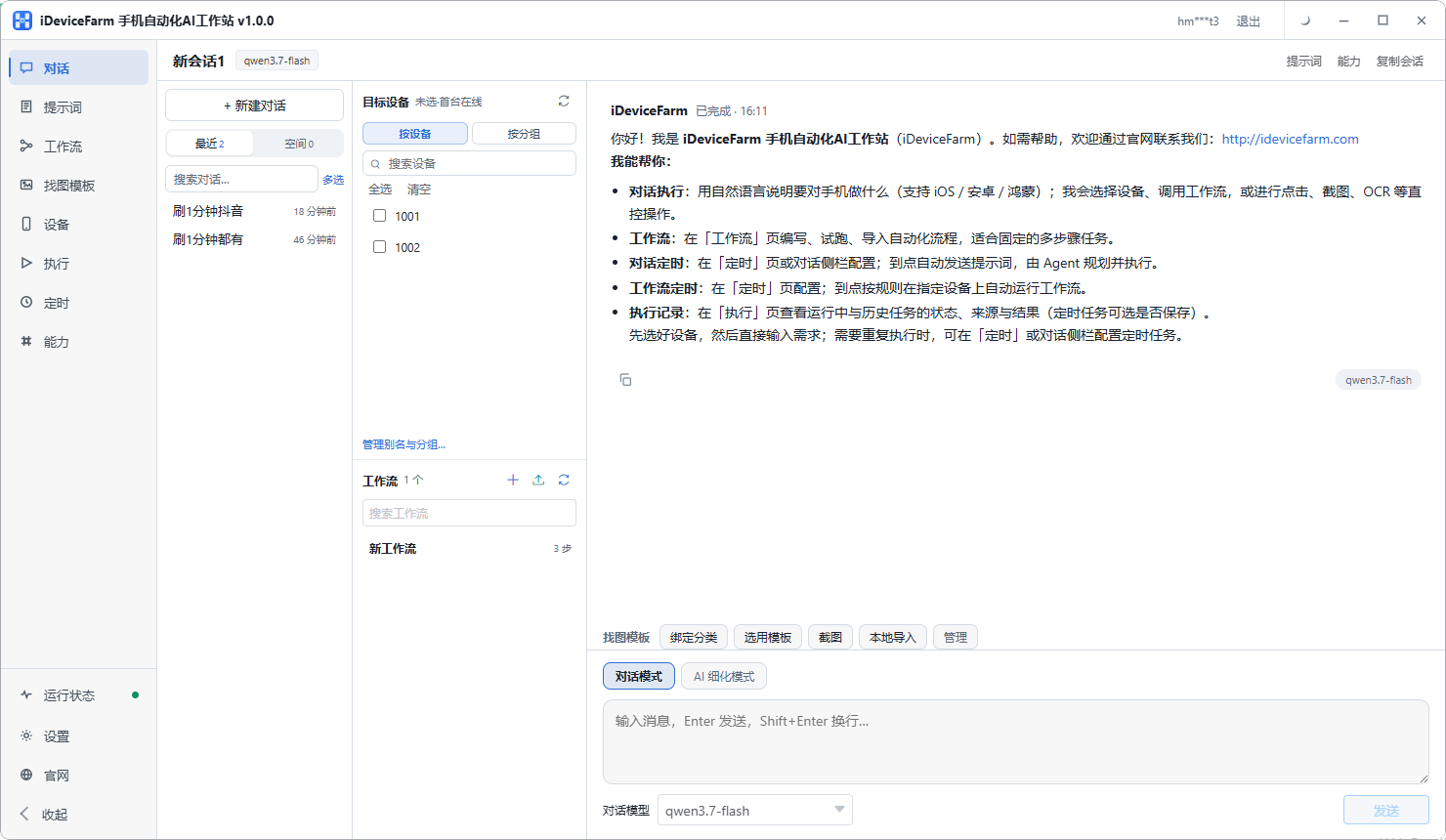Viewport: 1446px width, 840px height.
Task: Click the 发送 send button
Action: pyautogui.click(x=1386, y=811)
